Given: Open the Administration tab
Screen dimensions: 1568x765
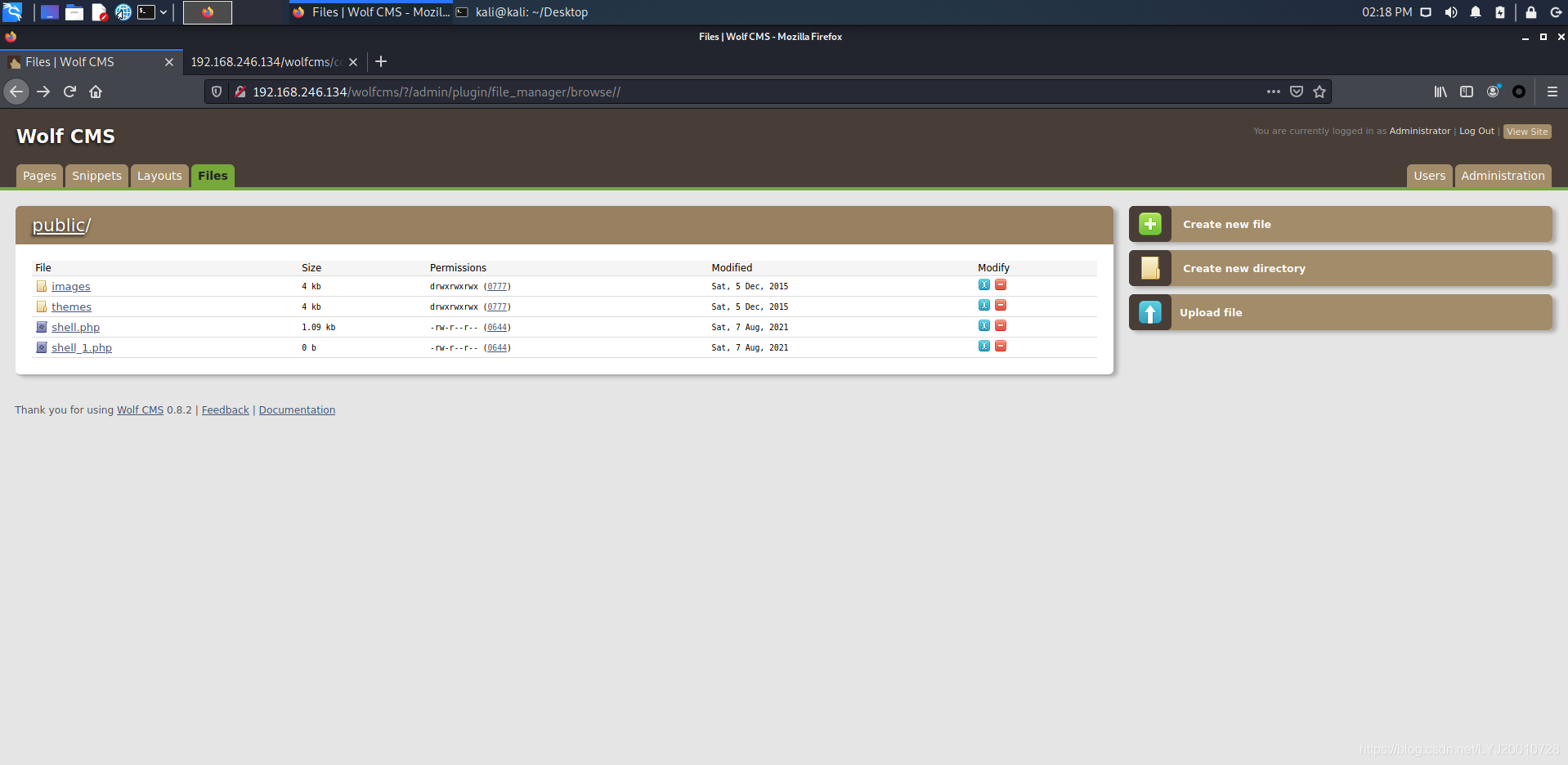Looking at the screenshot, I should click(x=1503, y=176).
